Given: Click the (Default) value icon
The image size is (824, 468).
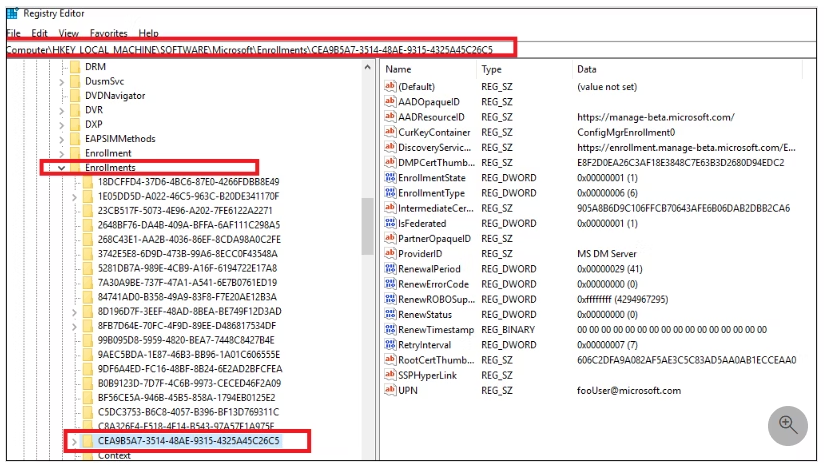Looking at the screenshot, I should 390,86.
